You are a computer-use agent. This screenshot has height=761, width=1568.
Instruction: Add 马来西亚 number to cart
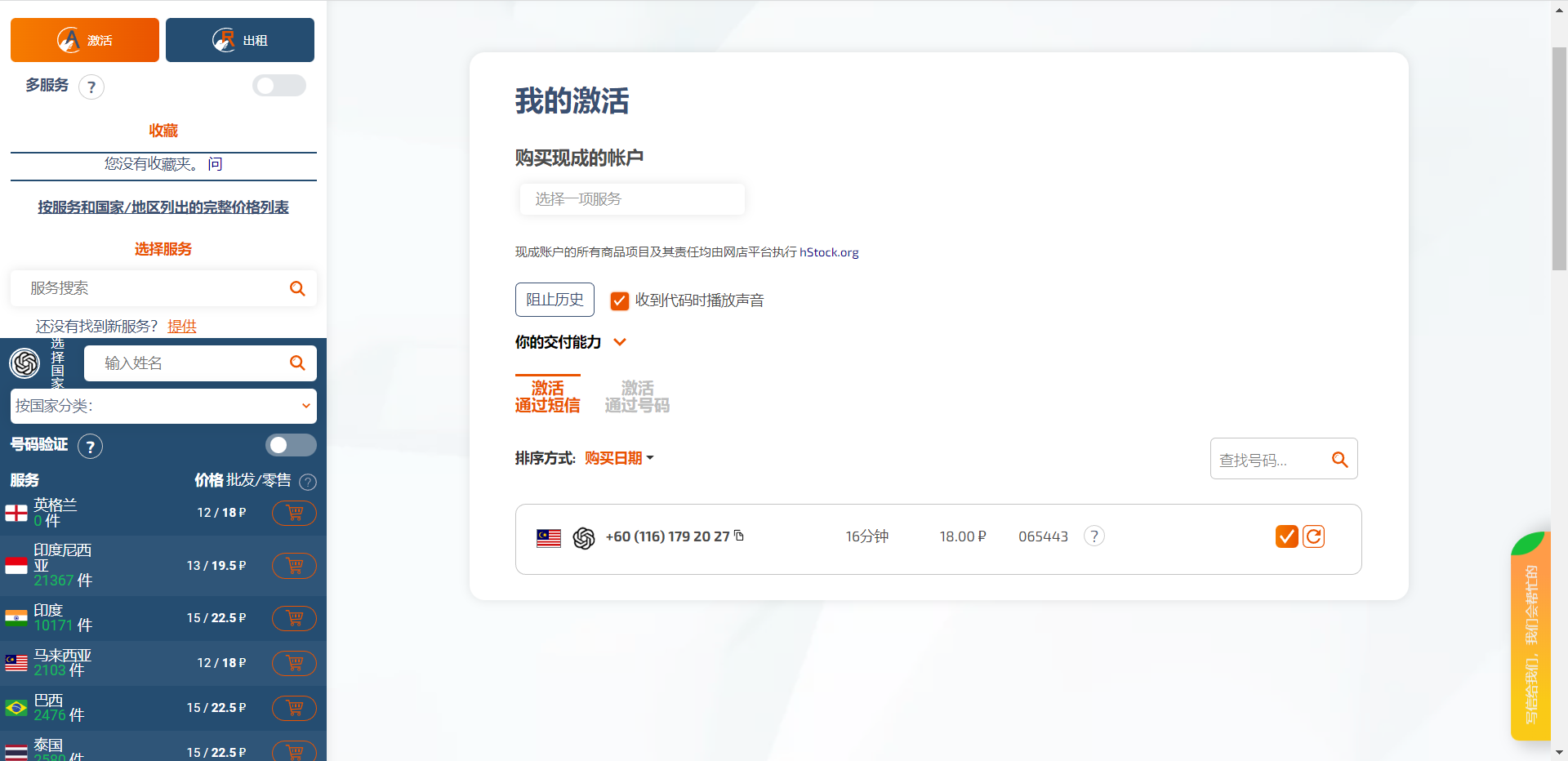tap(294, 663)
